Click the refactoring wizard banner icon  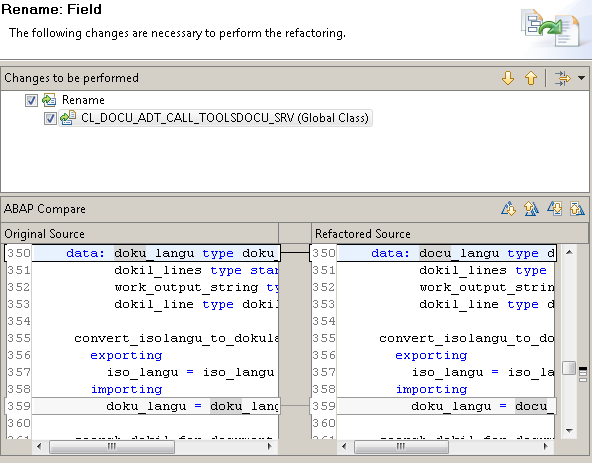coord(550,29)
